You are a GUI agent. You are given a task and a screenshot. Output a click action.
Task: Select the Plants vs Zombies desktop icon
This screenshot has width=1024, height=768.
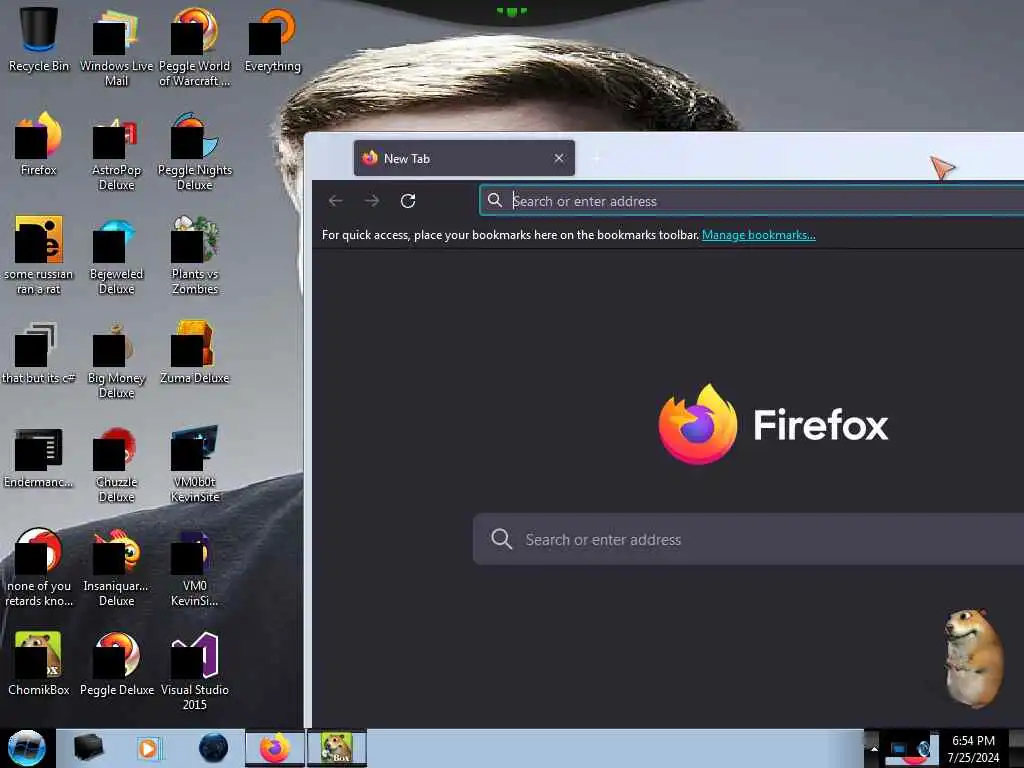[x=195, y=255]
